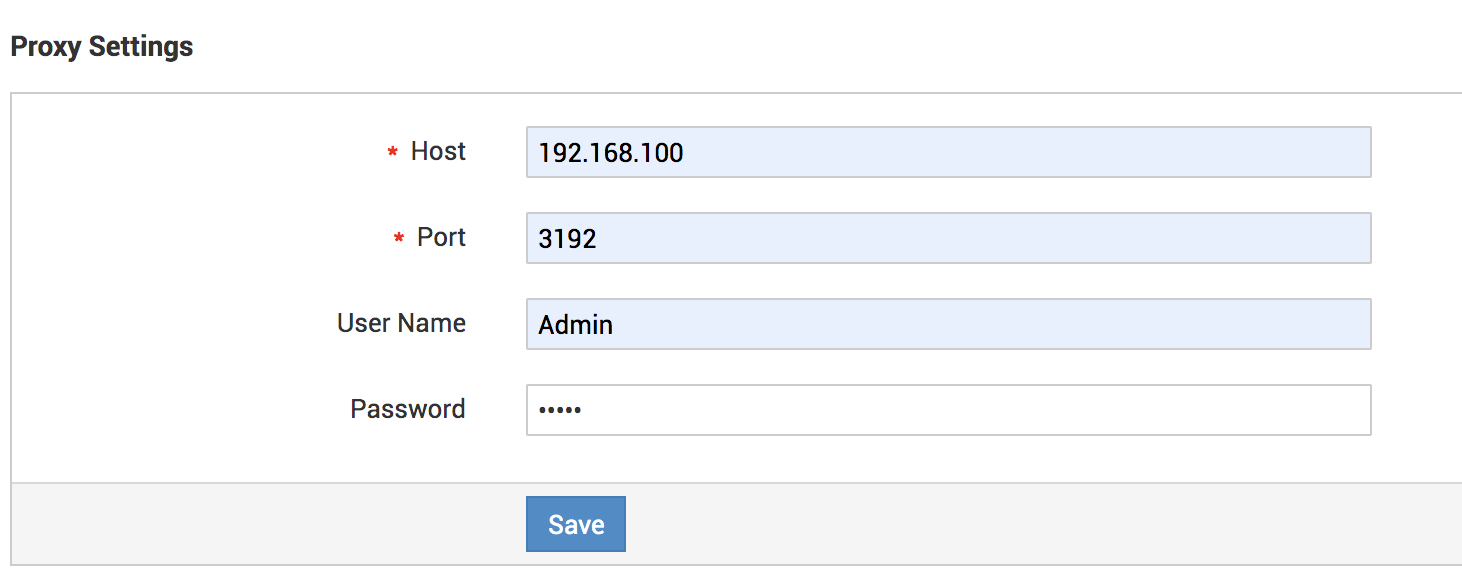Click the Password label text
Viewport: 1462px width, 572px height.
point(407,409)
